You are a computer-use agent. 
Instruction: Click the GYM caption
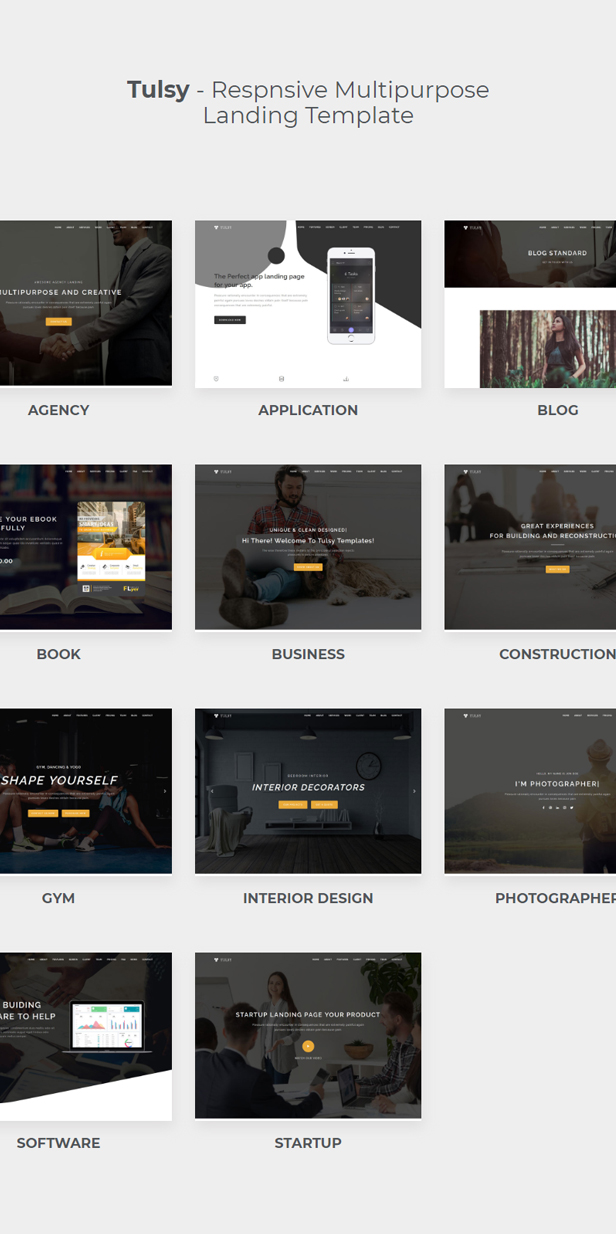click(x=59, y=898)
